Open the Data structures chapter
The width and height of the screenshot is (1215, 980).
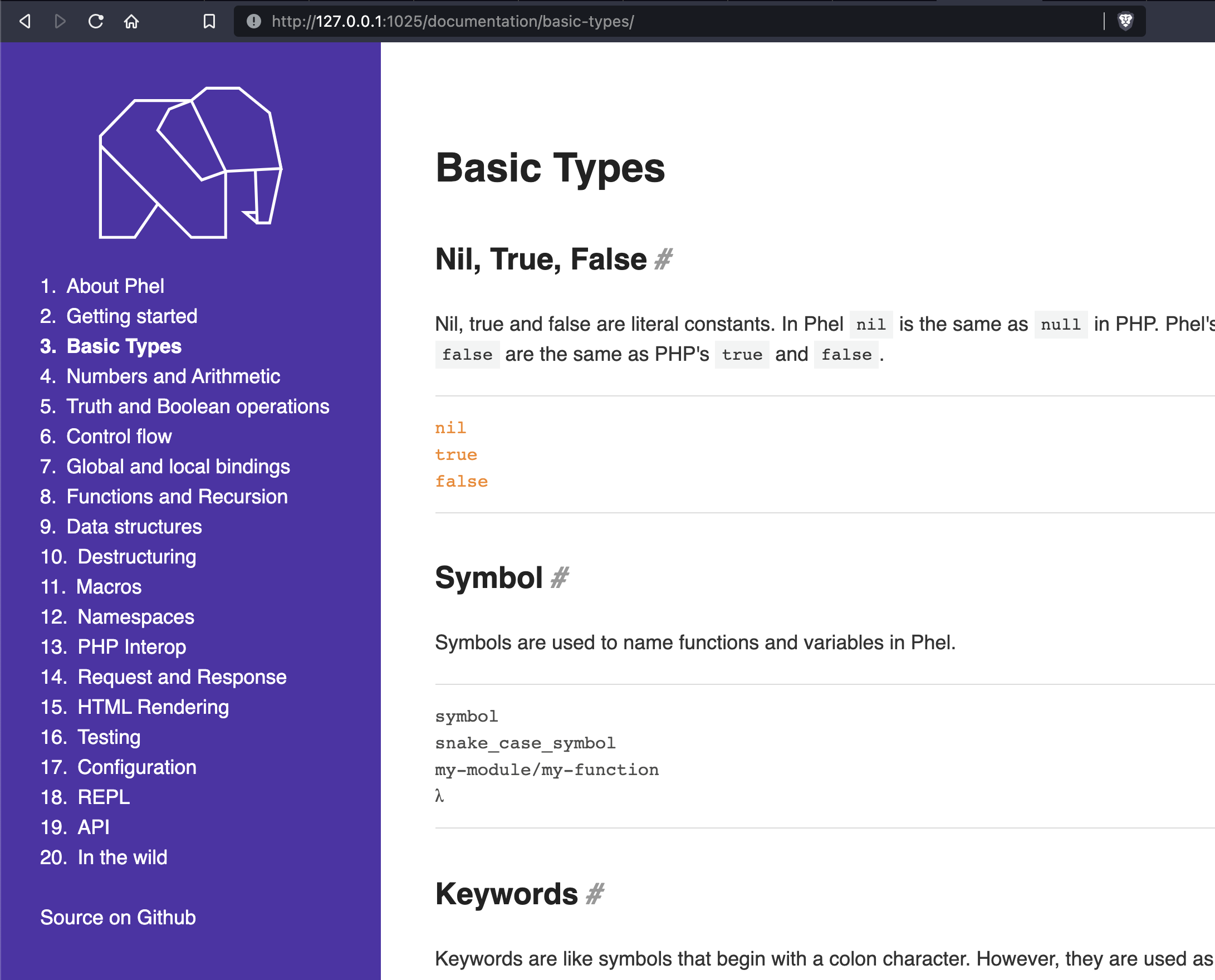[x=134, y=527]
